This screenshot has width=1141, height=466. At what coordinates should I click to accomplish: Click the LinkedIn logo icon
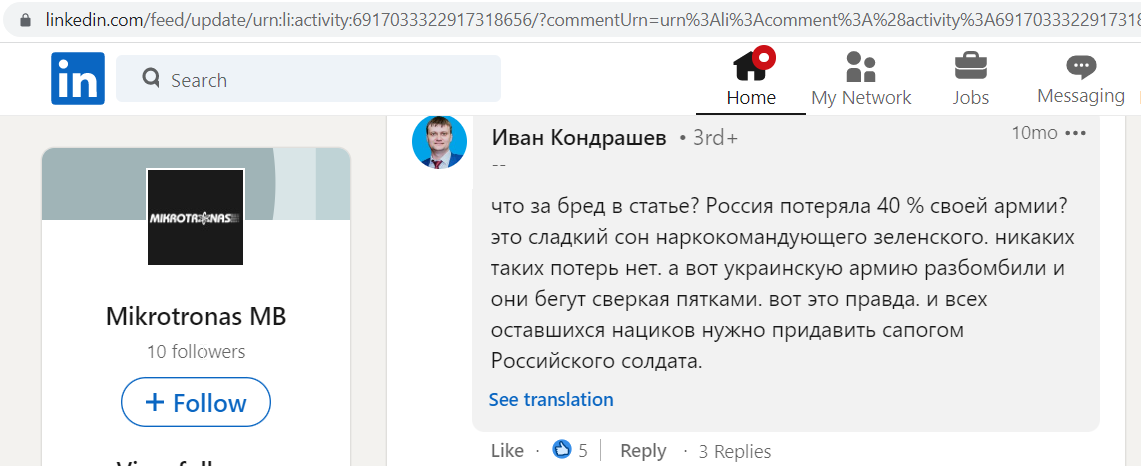click(78, 79)
